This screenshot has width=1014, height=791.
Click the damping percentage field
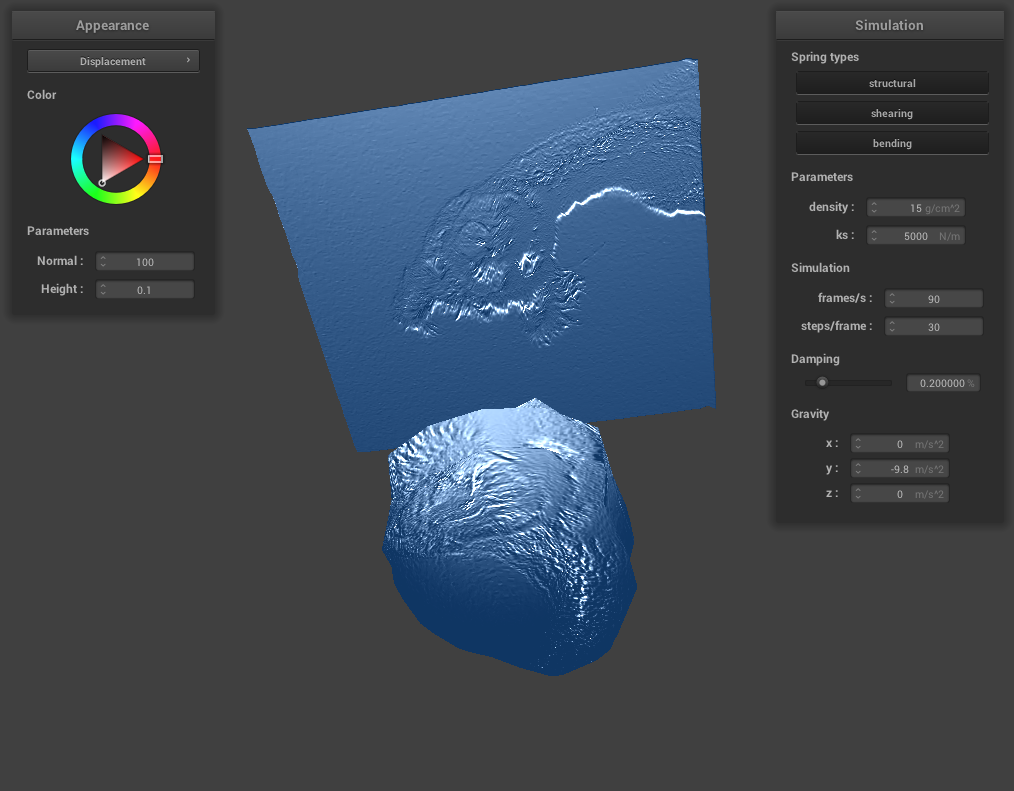pos(942,383)
